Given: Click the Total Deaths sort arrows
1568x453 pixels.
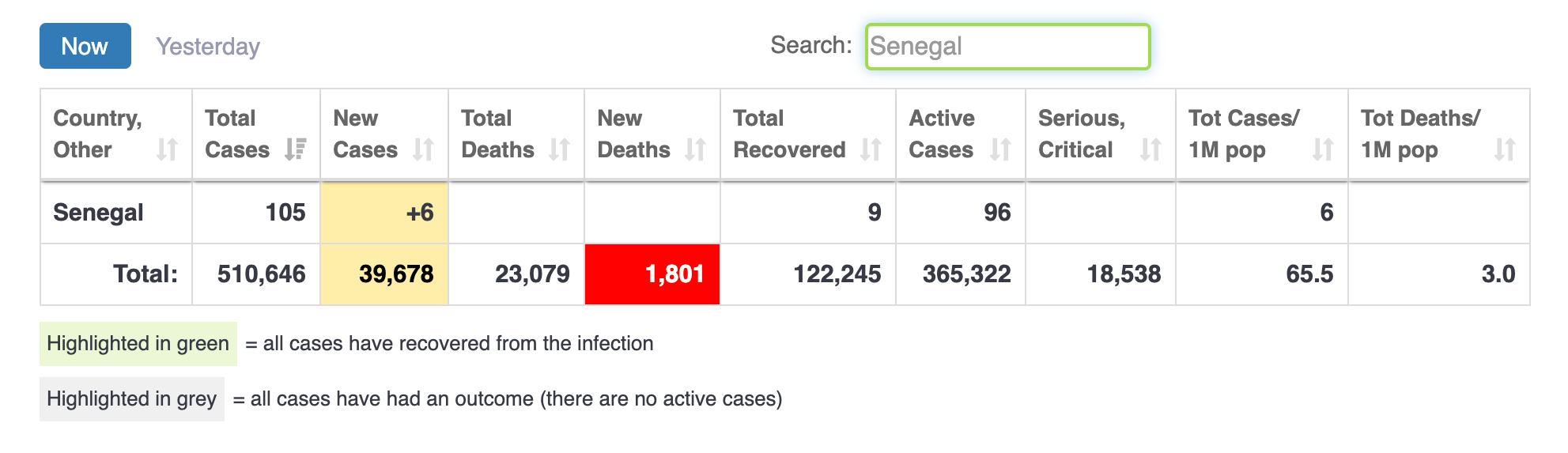Looking at the screenshot, I should coord(560,149).
